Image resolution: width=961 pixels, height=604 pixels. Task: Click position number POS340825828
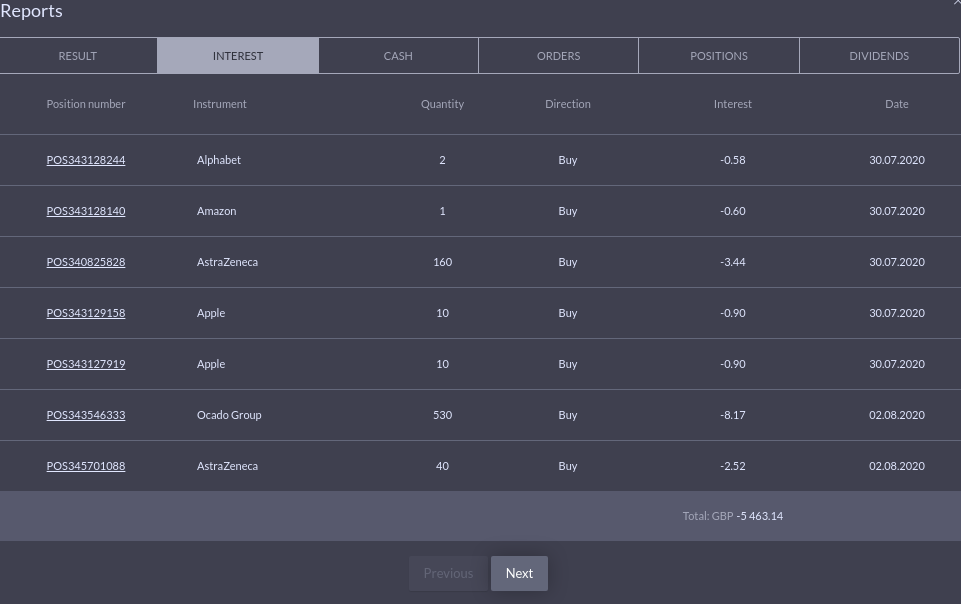[86, 262]
